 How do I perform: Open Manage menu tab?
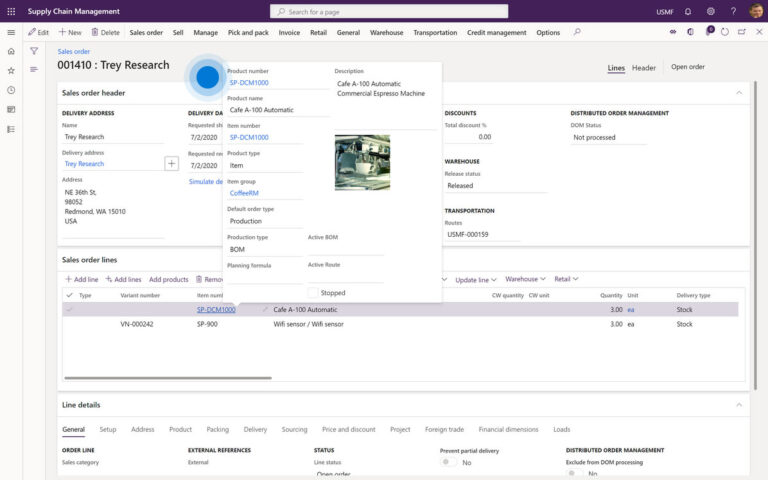pyautogui.click(x=206, y=32)
